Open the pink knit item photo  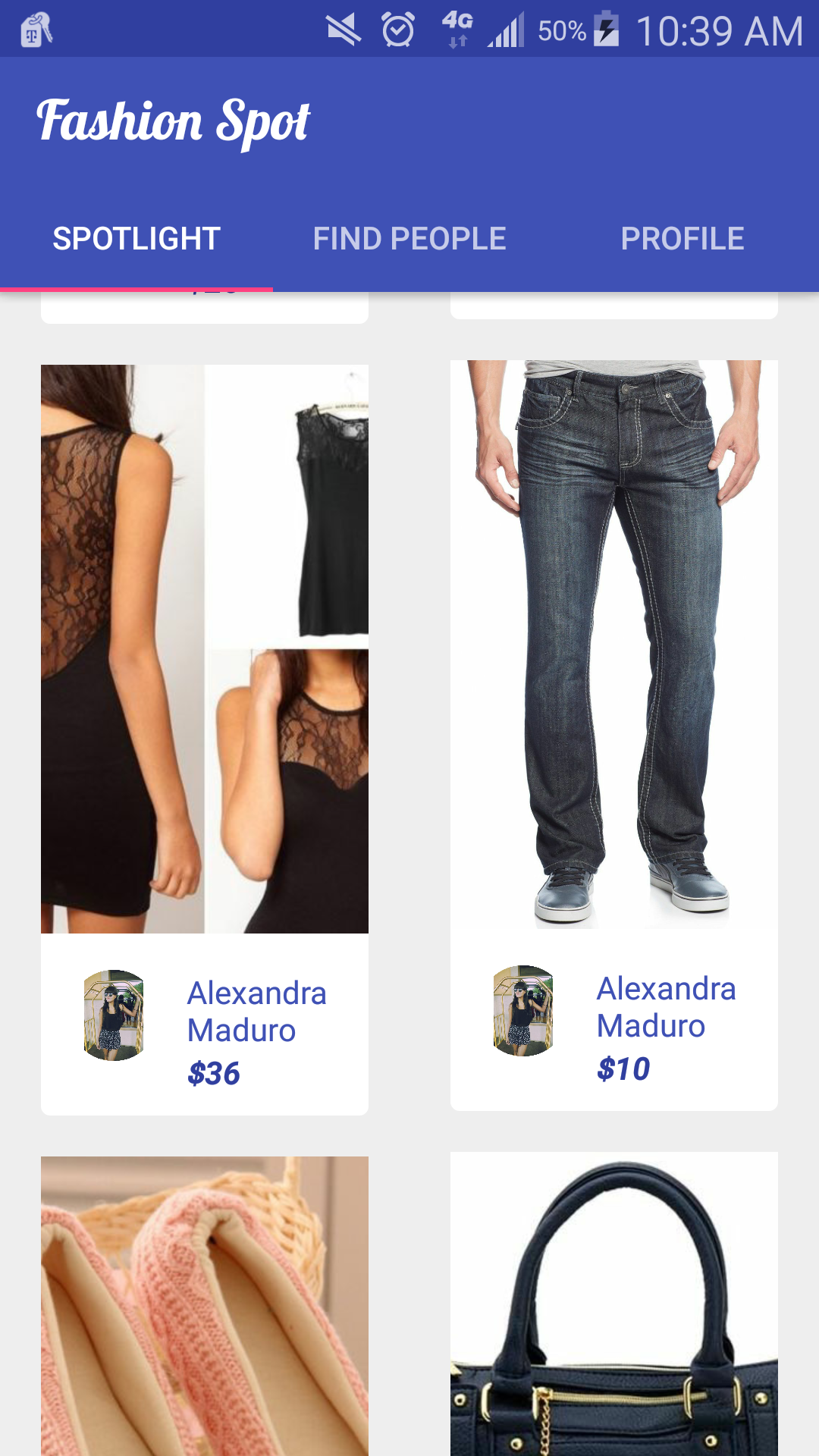coord(205,1306)
